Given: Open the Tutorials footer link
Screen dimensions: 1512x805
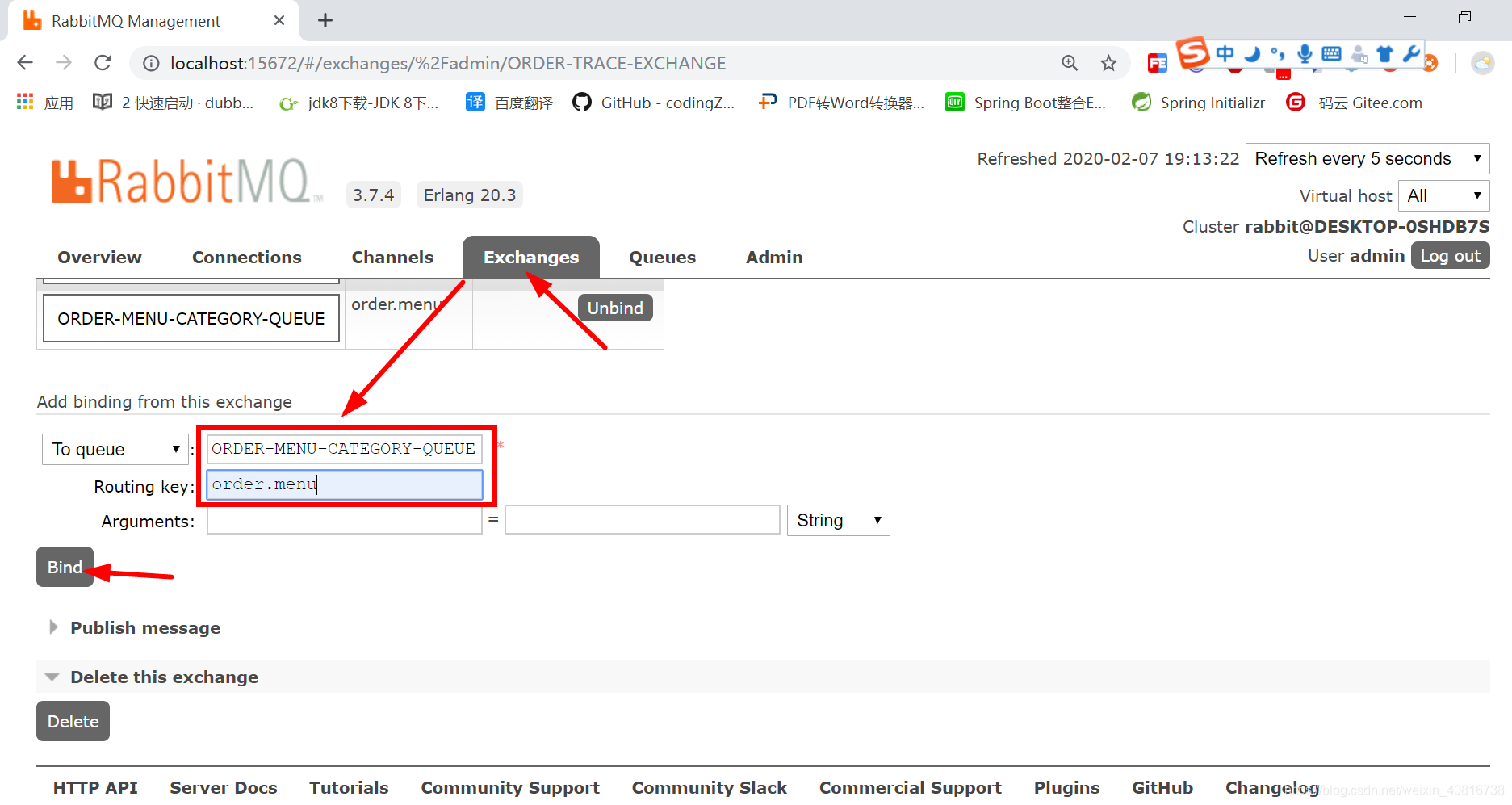Looking at the screenshot, I should (x=349, y=787).
